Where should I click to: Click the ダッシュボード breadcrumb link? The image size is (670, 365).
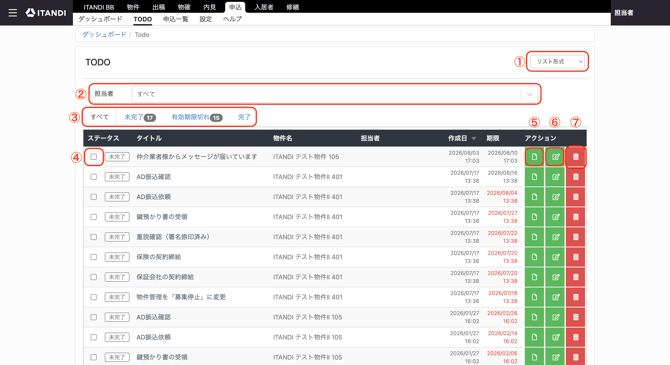pos(104,35)
